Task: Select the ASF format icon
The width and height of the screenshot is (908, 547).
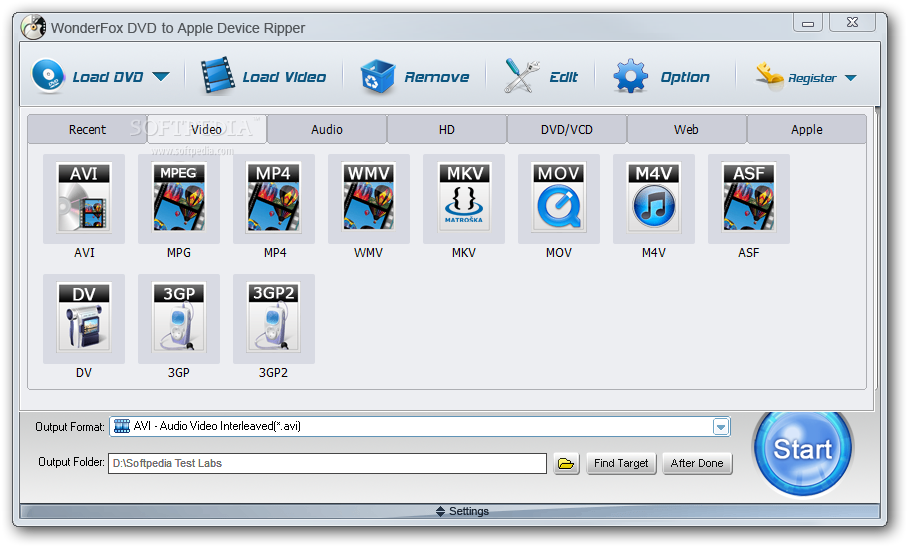Action: [x=749, y=198]
